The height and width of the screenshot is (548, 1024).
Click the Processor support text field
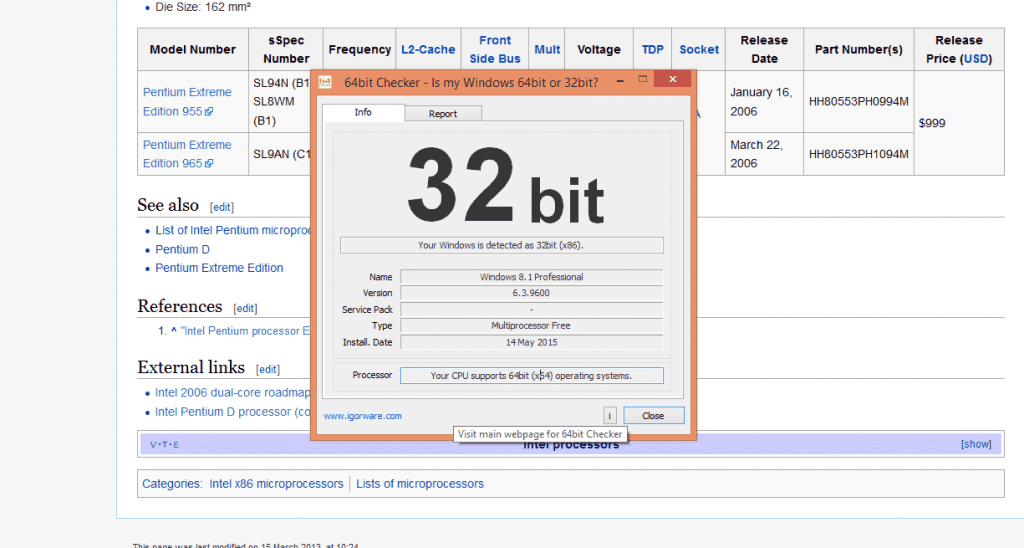pyautogui.click(x=531, y=376)
